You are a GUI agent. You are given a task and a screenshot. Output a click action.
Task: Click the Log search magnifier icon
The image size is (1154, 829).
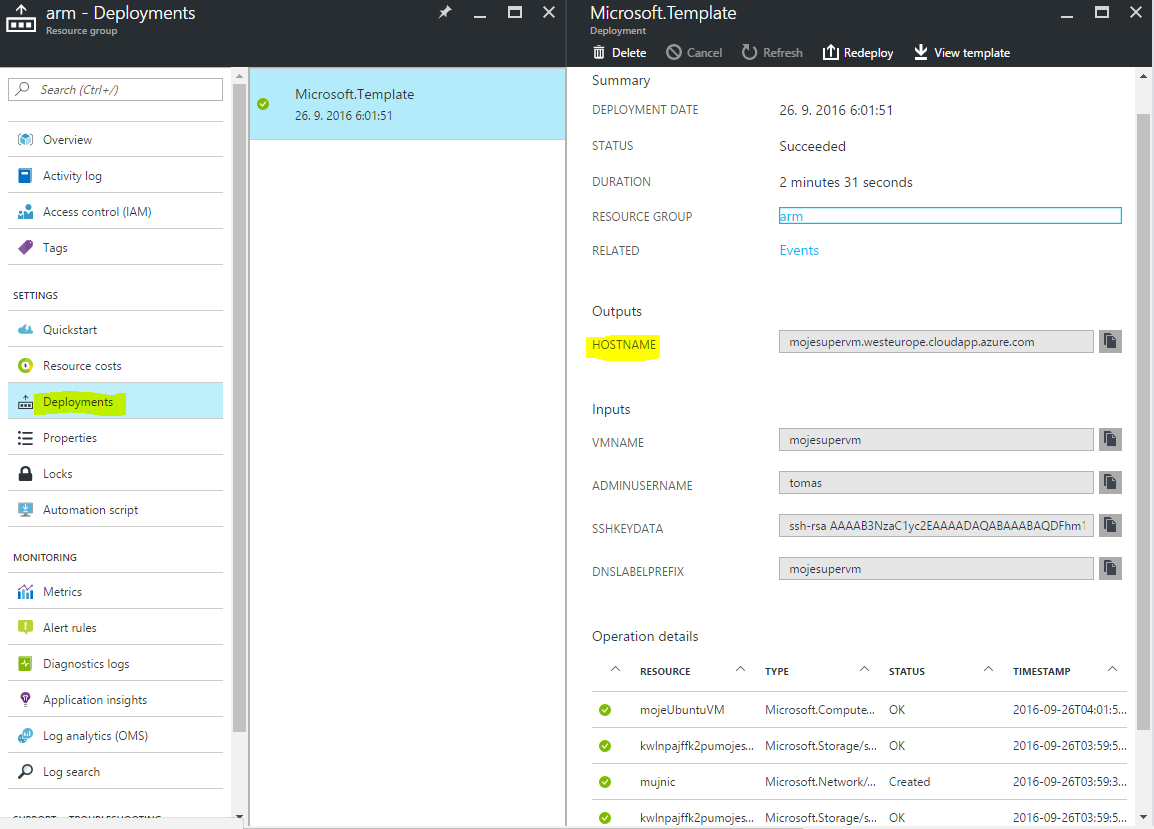(x=26, y=772)
